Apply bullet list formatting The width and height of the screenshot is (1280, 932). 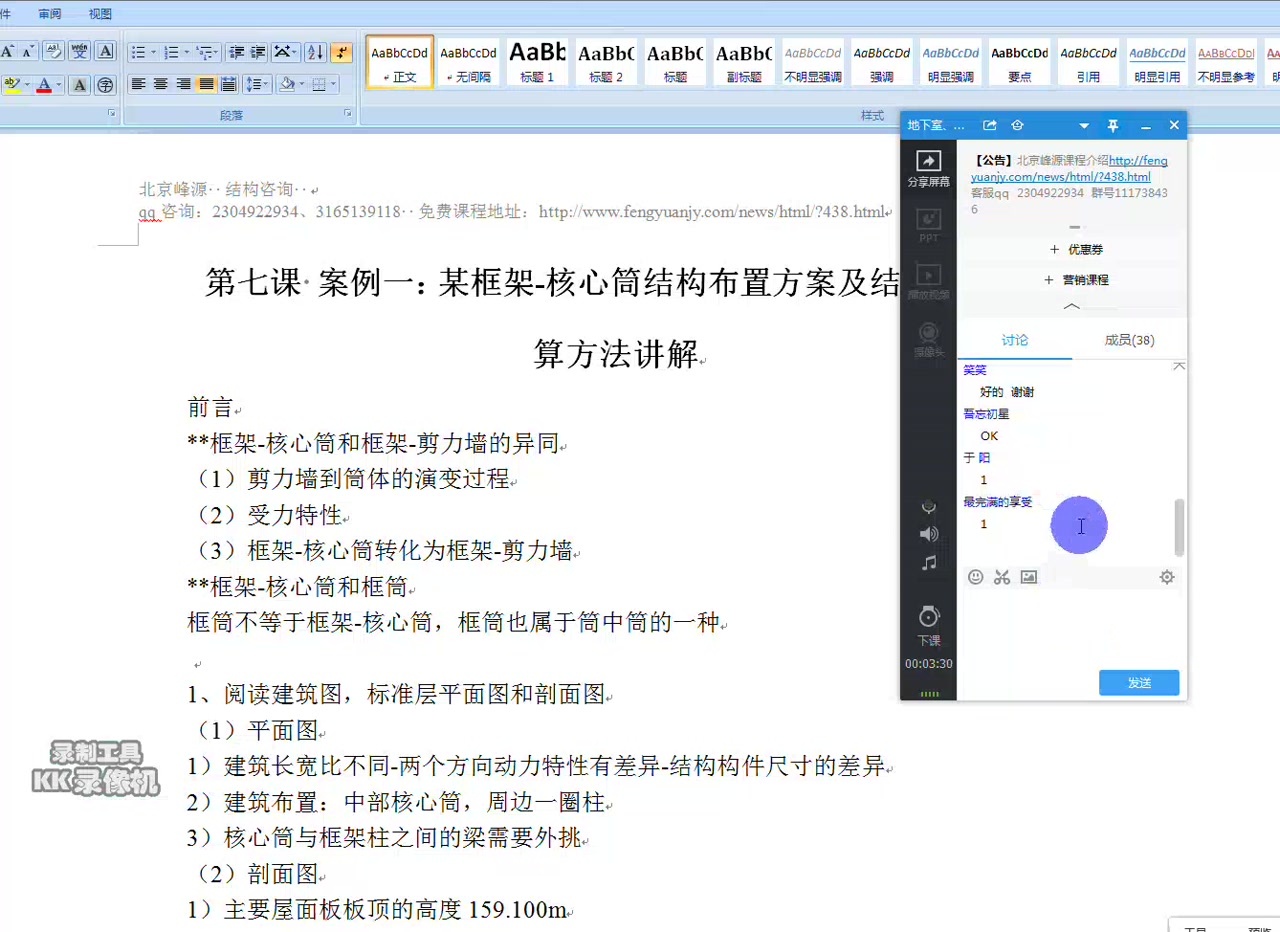(x=138, y=52)
